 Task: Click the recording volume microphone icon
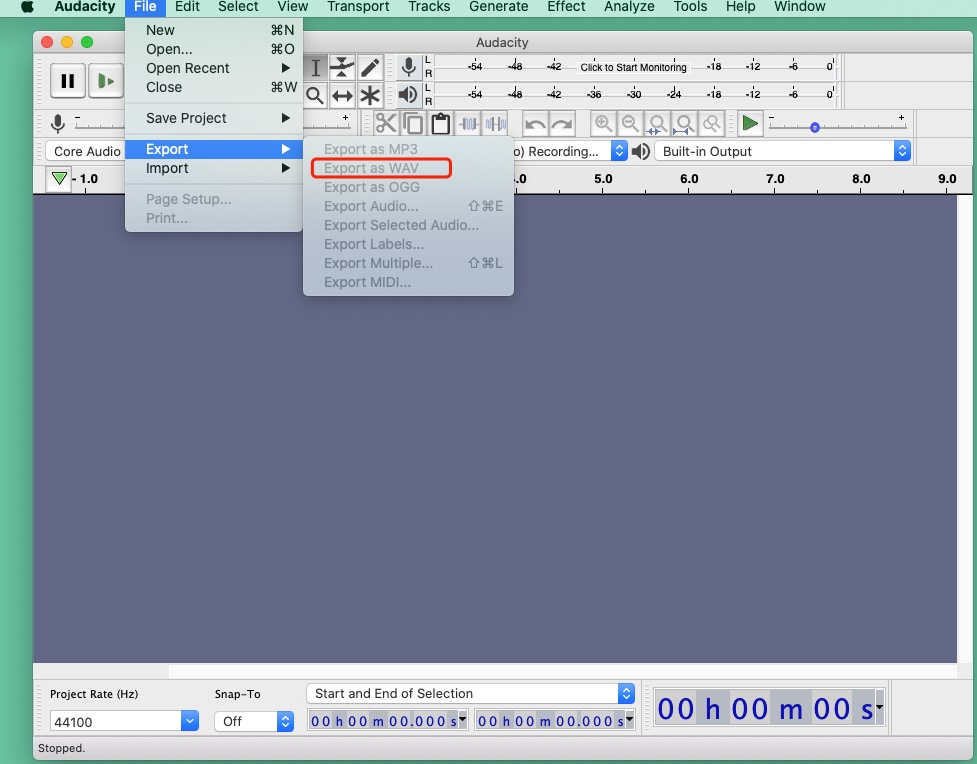pyautogui.click(x=58, y=123)
